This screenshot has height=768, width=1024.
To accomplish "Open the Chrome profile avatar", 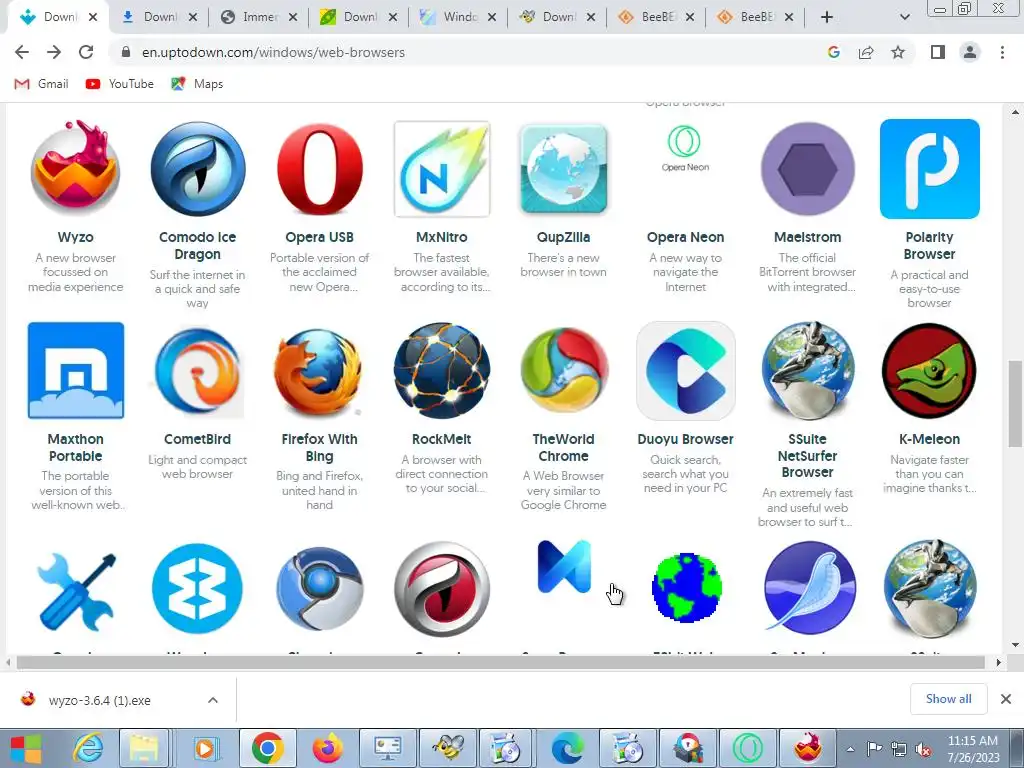I will tap(970, 52).
